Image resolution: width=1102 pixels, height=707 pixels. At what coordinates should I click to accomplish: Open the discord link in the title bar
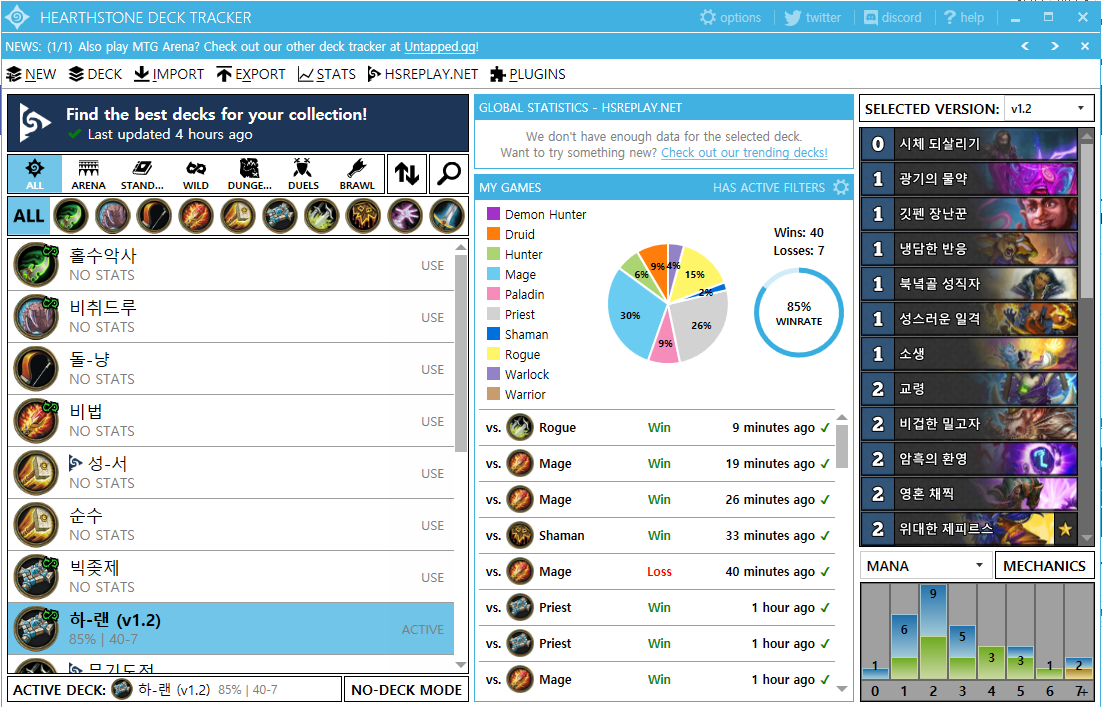(893, 18)
